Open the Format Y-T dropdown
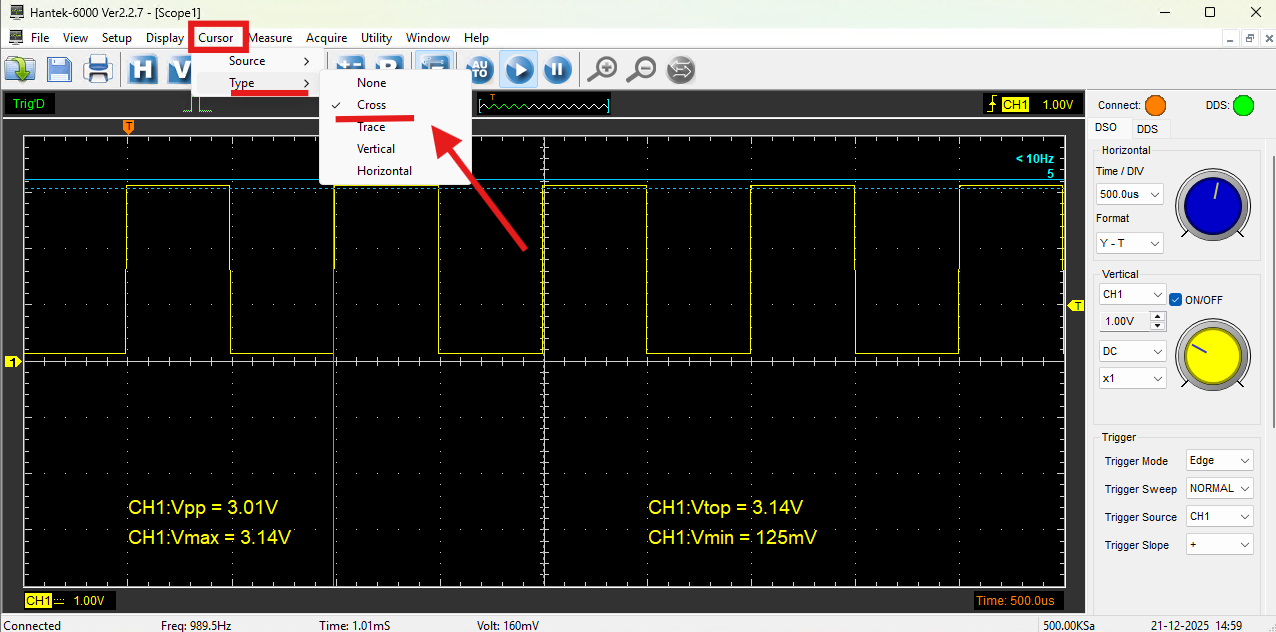1276x632 pixels. 1130,243
